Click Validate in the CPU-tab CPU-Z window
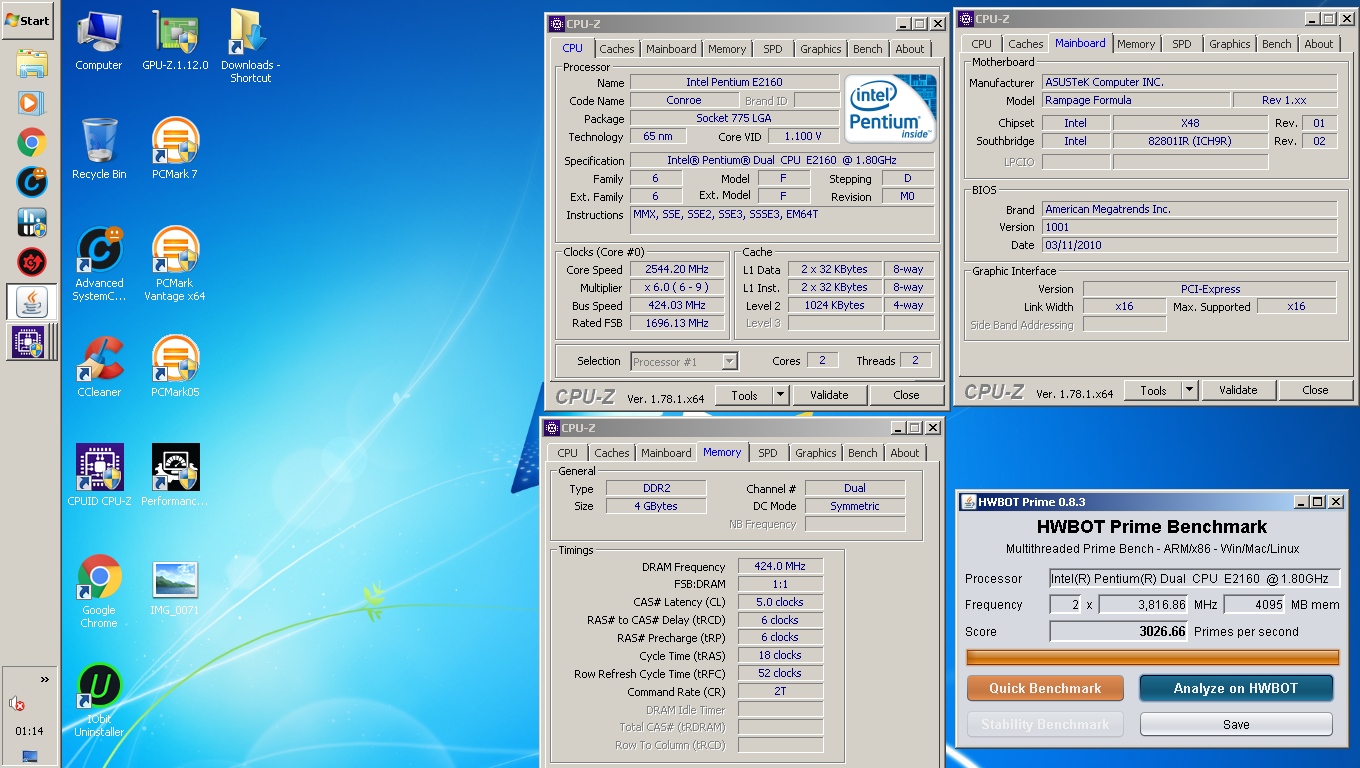 tap(829, 395)
